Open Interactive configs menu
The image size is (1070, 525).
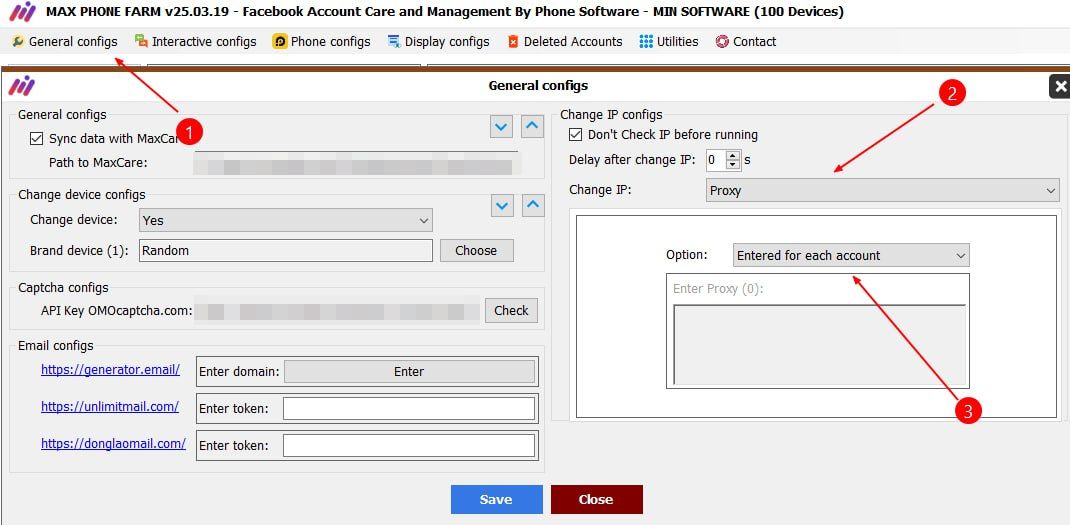click(x=196, y=42)
